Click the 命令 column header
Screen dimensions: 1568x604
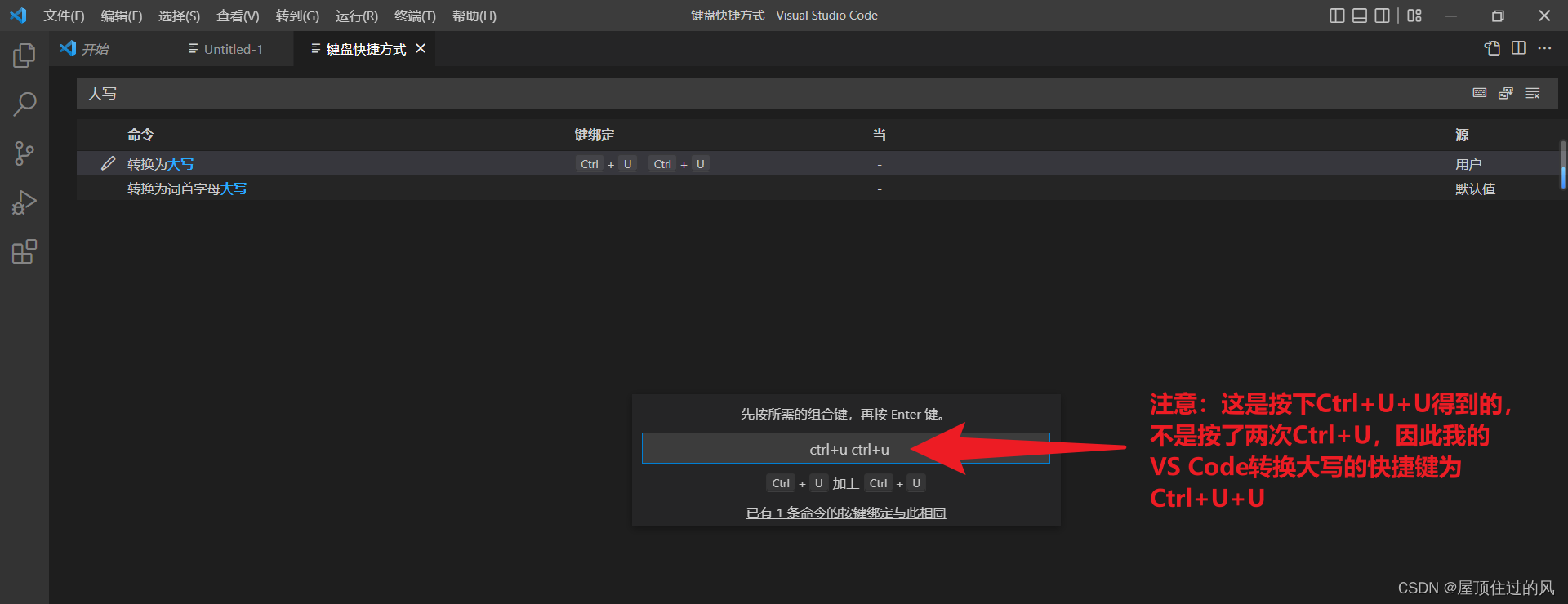tap(140, 135)
